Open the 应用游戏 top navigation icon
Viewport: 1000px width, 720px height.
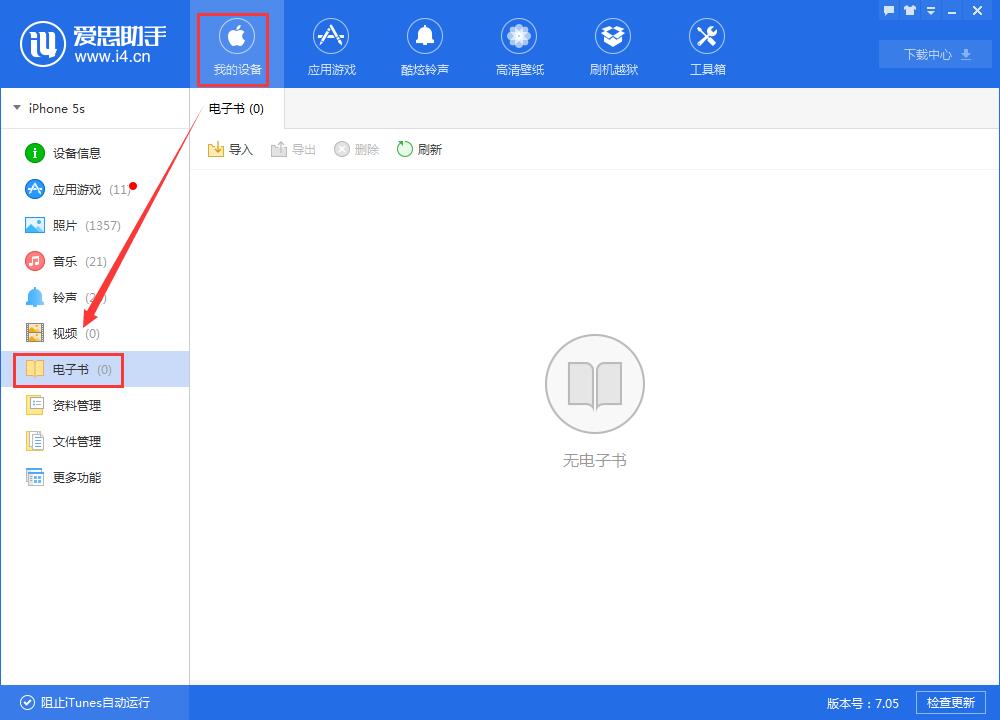[x=331, y=47]
